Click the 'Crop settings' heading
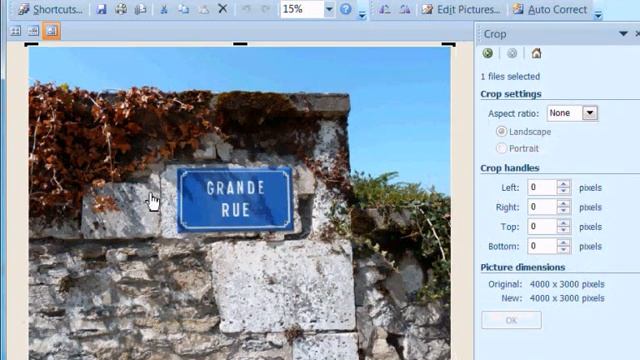 point(511,94)
